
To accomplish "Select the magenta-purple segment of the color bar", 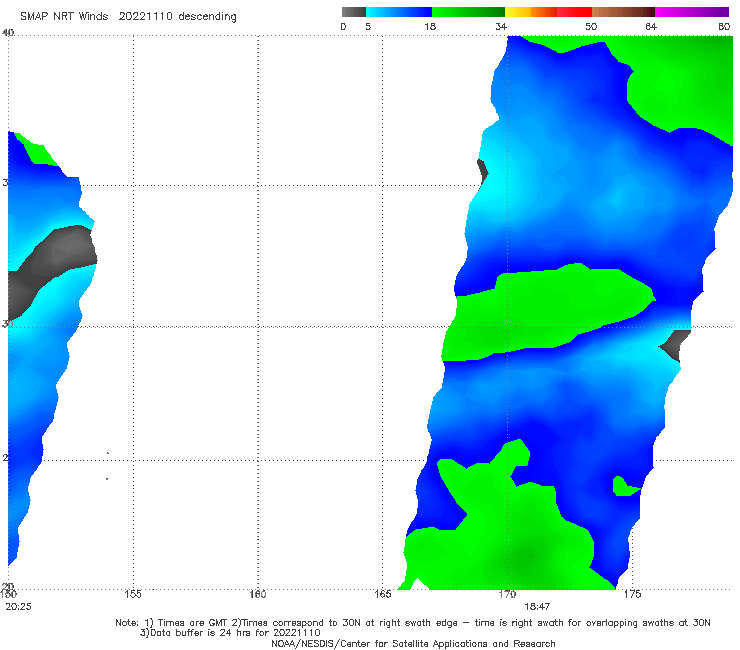I will [692, 12].
